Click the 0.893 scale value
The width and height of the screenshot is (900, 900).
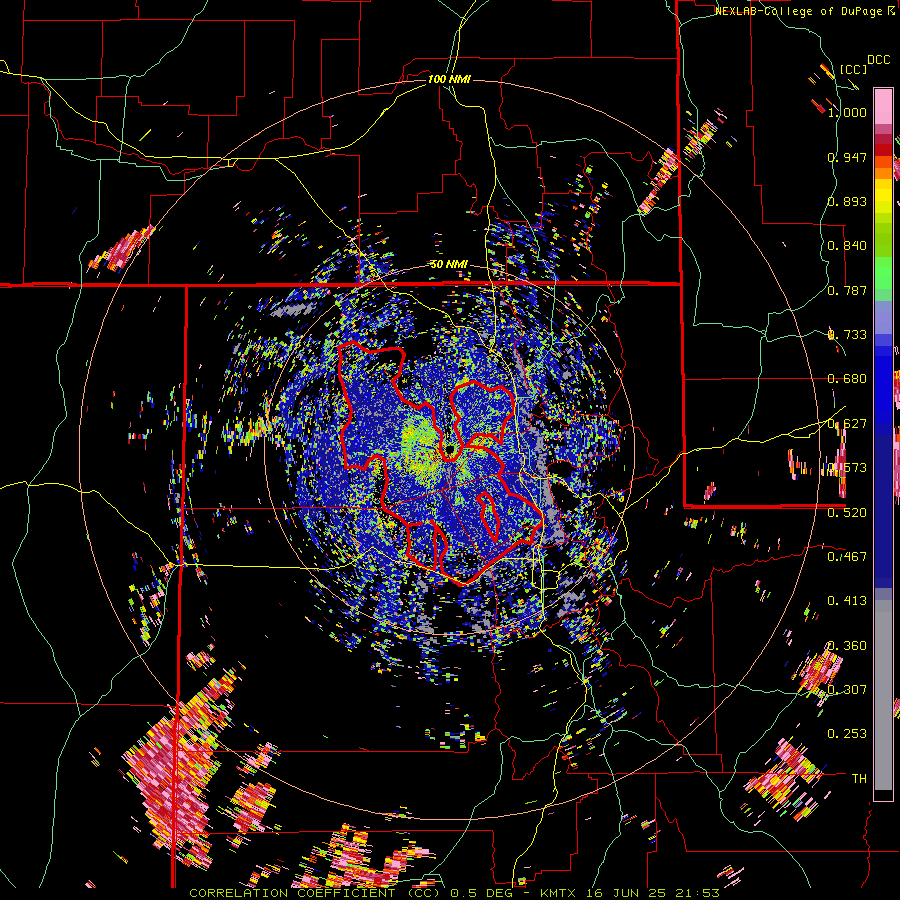click(x=847, y=201)
